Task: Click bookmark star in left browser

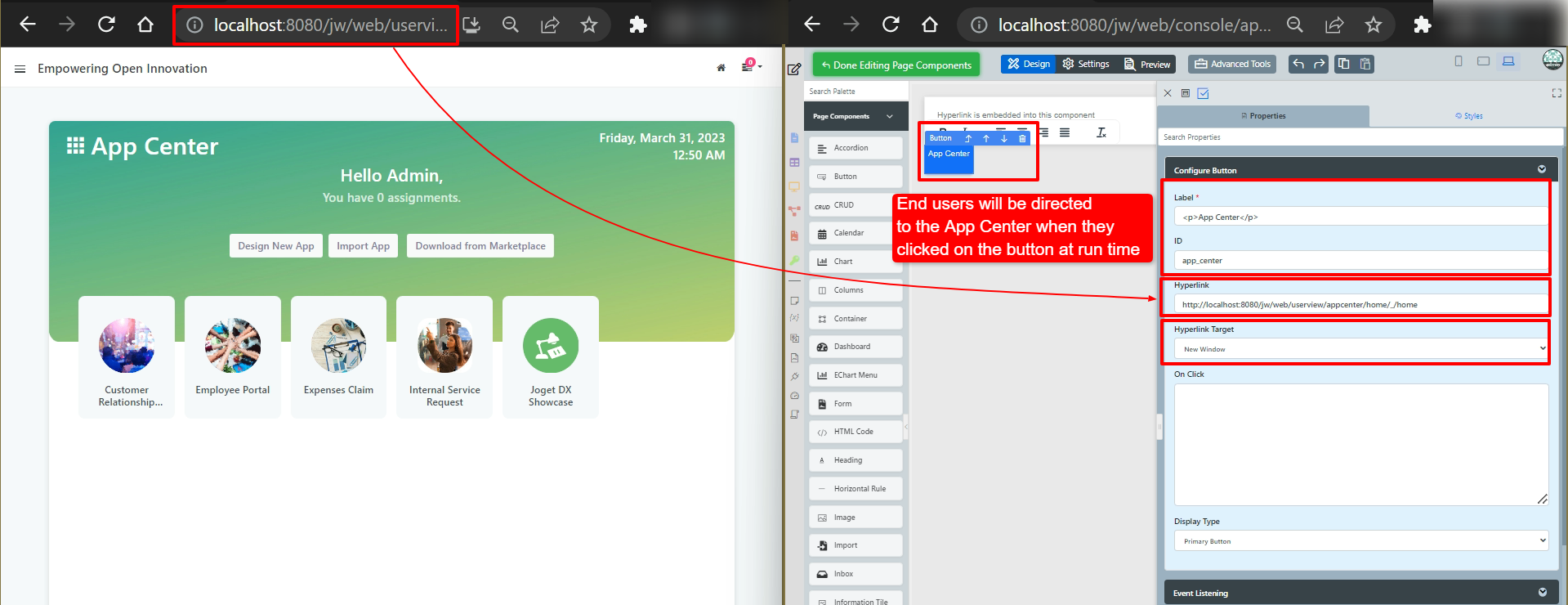Action: [589, 25]
